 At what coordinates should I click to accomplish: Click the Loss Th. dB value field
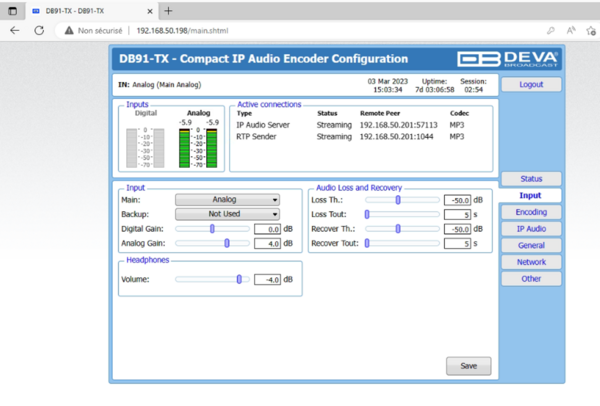coord(457,200)
